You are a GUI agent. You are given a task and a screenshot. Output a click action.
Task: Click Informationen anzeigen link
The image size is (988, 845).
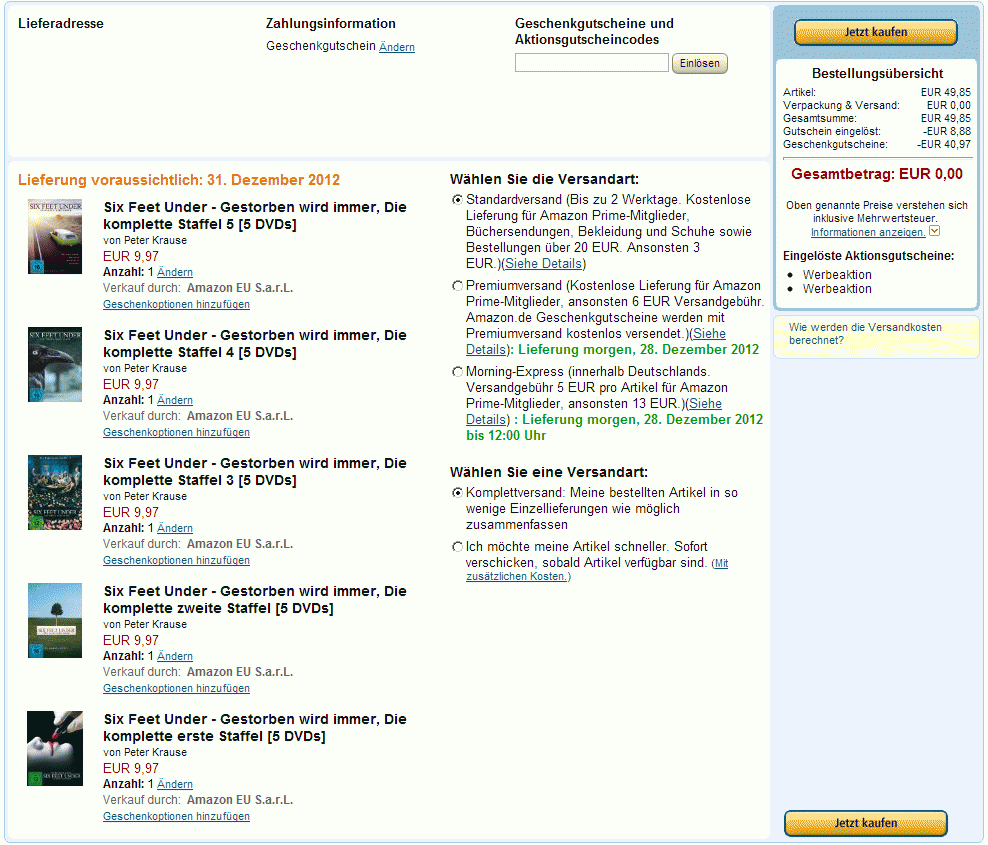pos(868,232)
